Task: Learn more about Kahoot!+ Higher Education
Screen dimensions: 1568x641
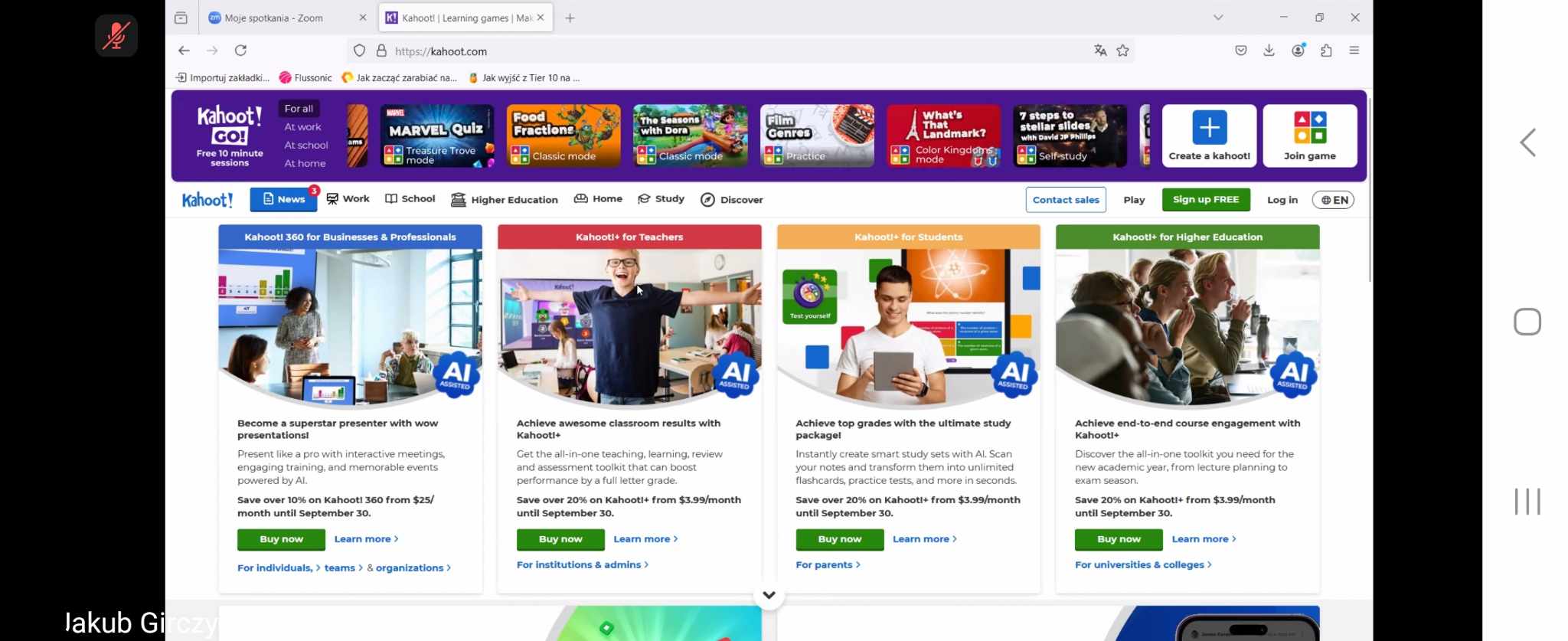Action: pos(1204,539)
